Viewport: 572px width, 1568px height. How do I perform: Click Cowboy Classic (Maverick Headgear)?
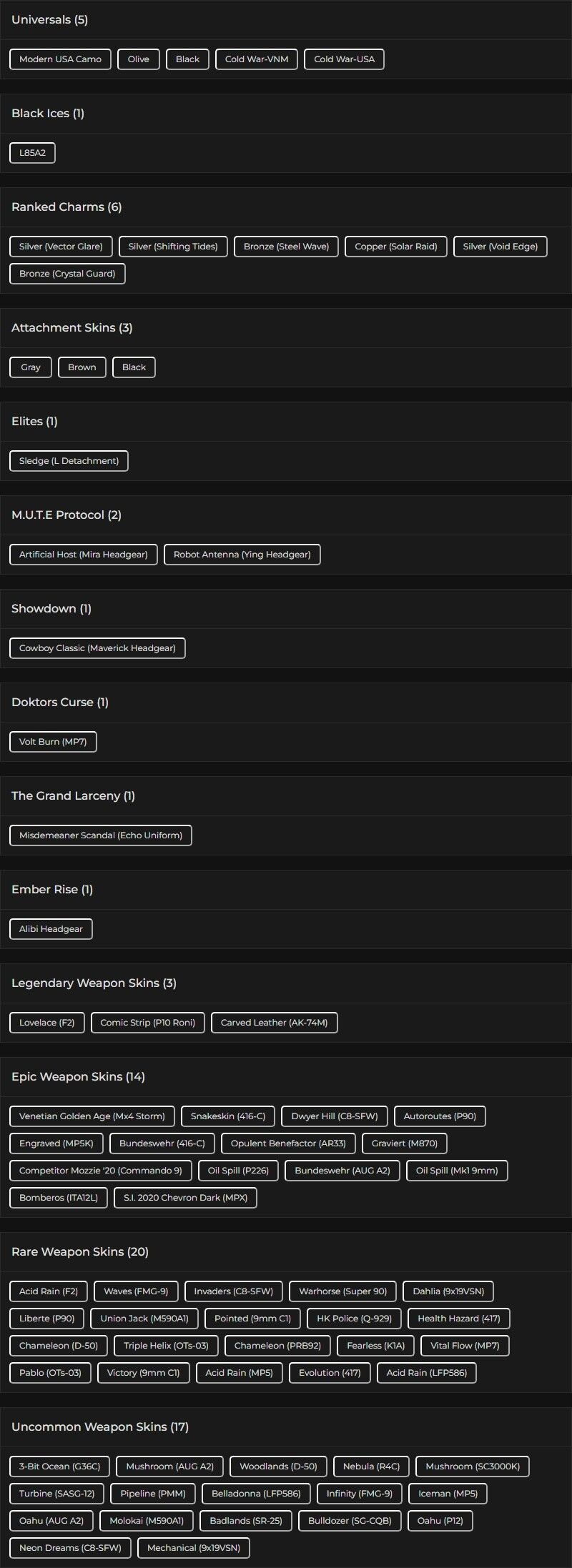tap(97, 648)
